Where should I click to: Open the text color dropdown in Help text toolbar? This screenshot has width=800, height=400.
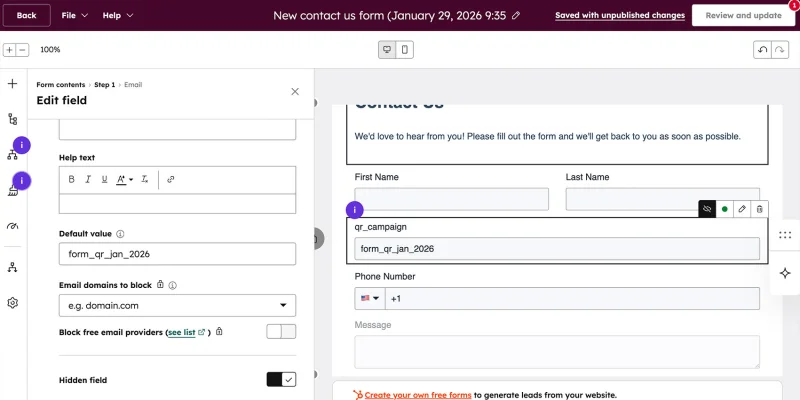click(124, 179)
